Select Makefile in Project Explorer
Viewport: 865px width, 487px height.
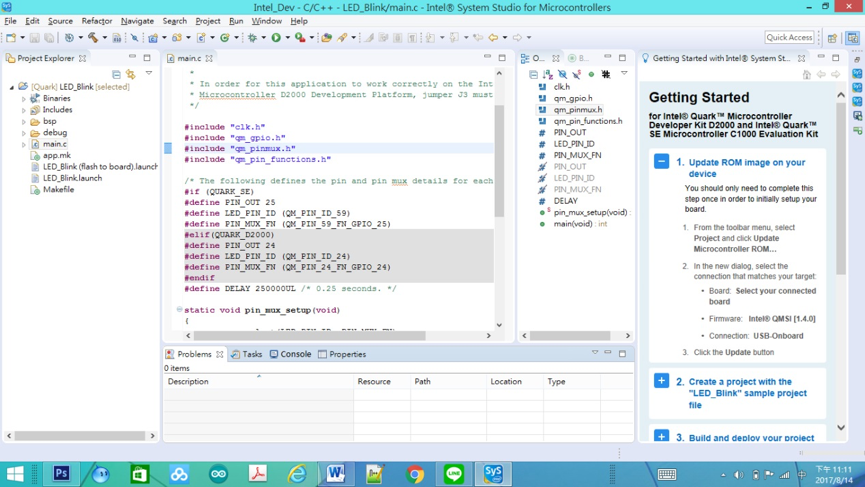click(58, 190)
